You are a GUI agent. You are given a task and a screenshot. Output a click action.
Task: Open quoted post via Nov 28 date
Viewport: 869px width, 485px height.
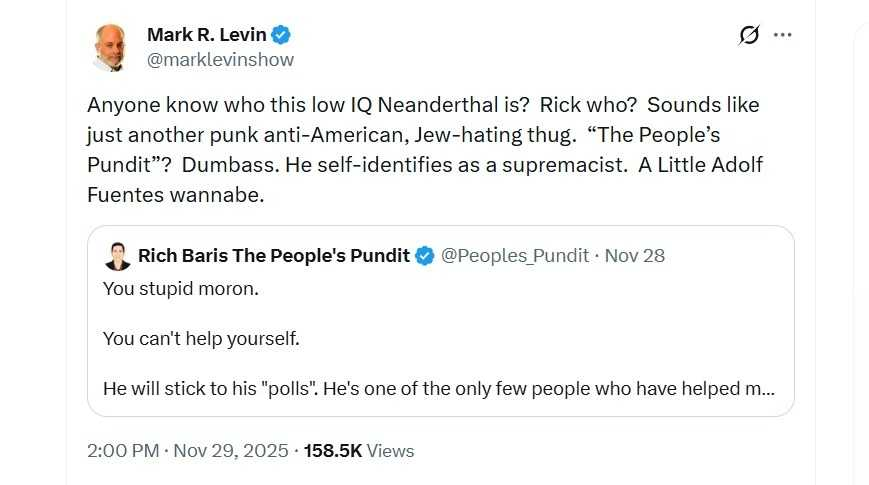(x=635, y=256)
